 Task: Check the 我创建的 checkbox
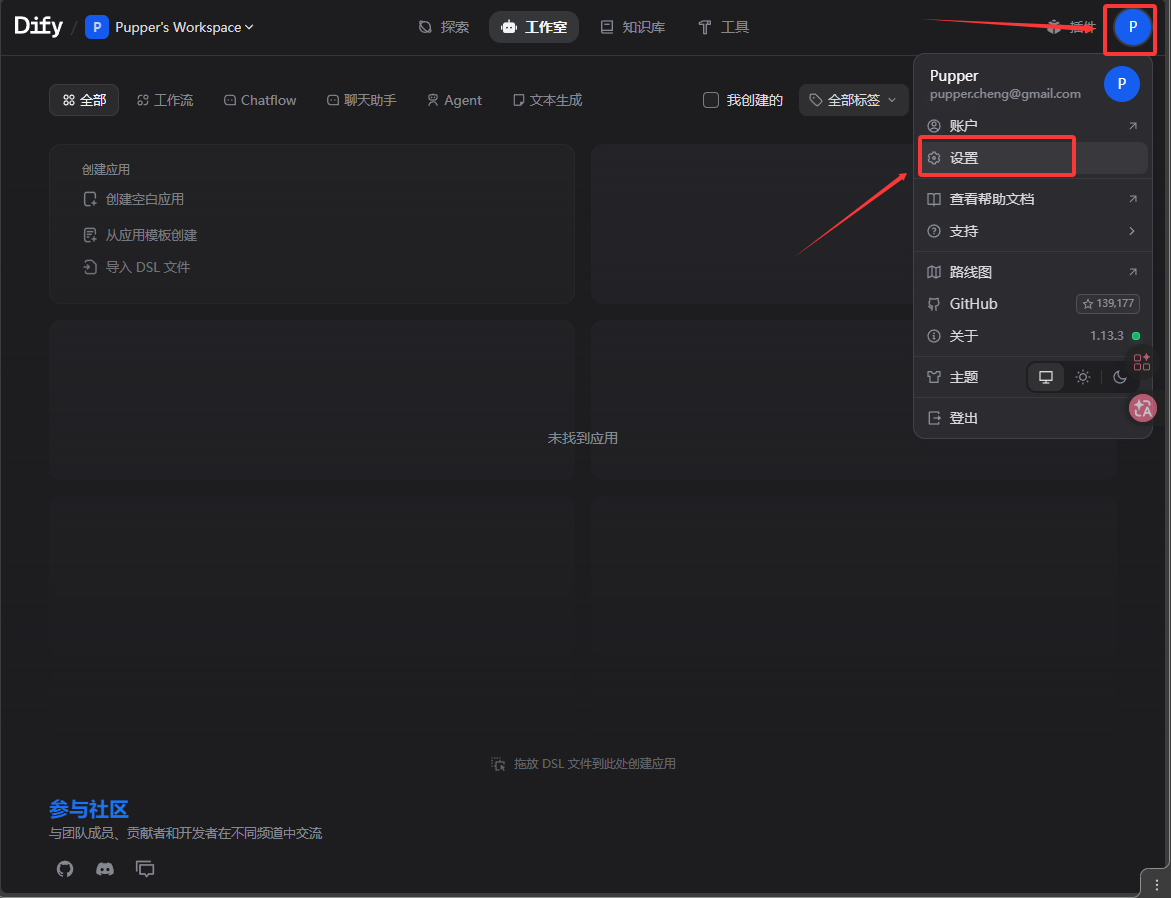click(711, 100)
